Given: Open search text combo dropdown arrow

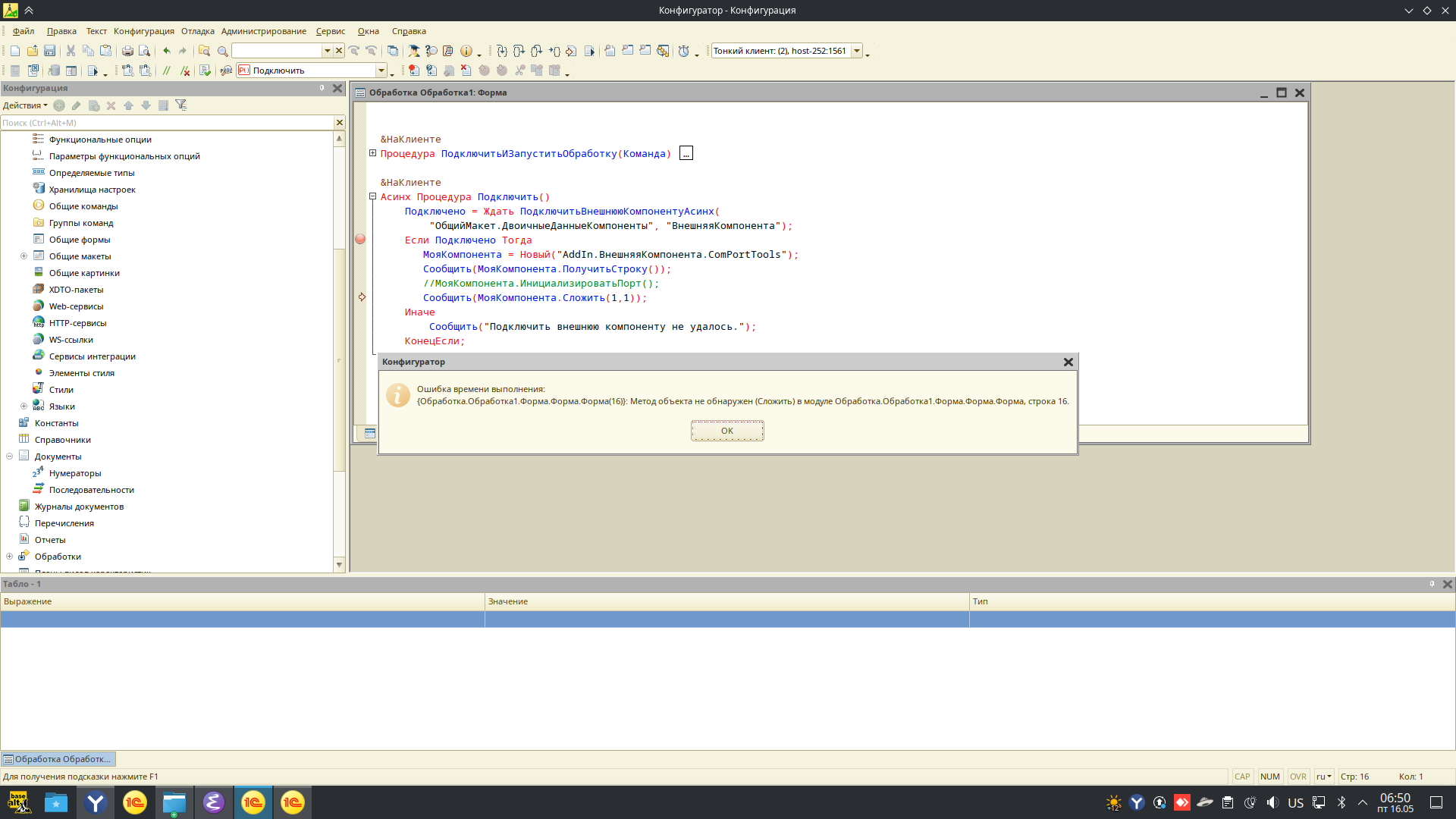Looking at the screenshot, I should (327, 51).
